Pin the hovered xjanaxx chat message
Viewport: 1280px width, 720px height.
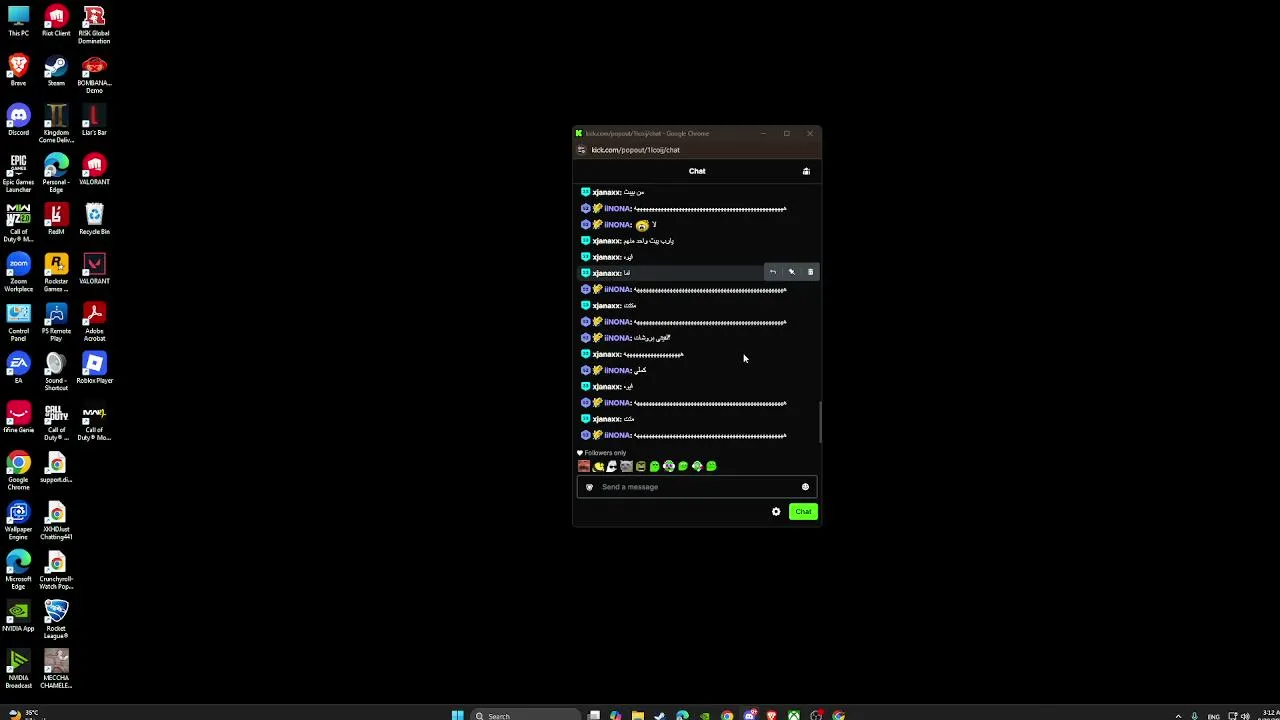tap(791, 272)
